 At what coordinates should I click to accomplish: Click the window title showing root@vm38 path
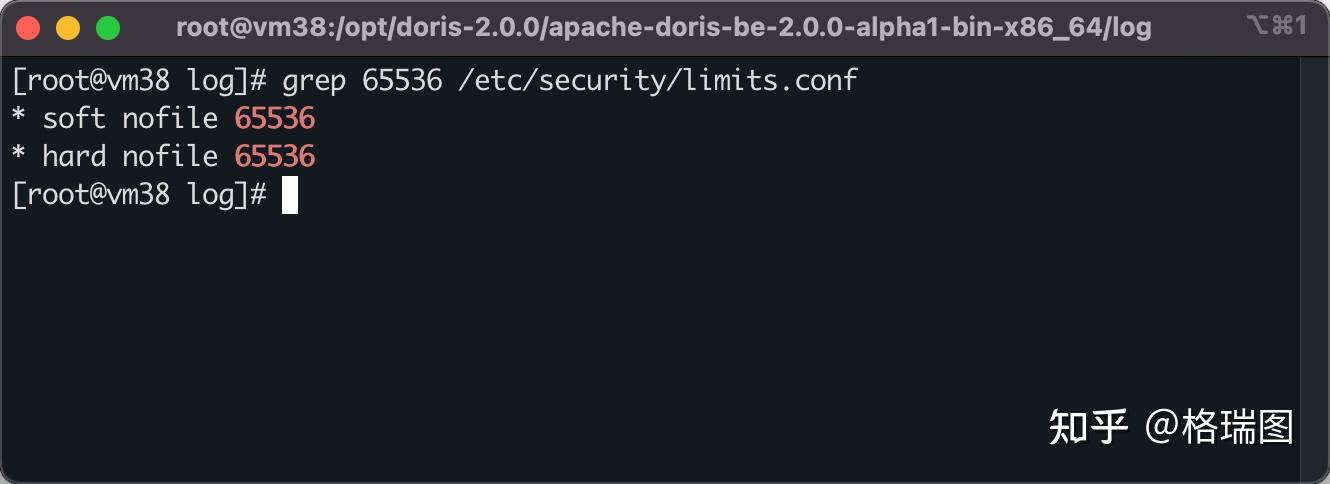coord(664,27)
